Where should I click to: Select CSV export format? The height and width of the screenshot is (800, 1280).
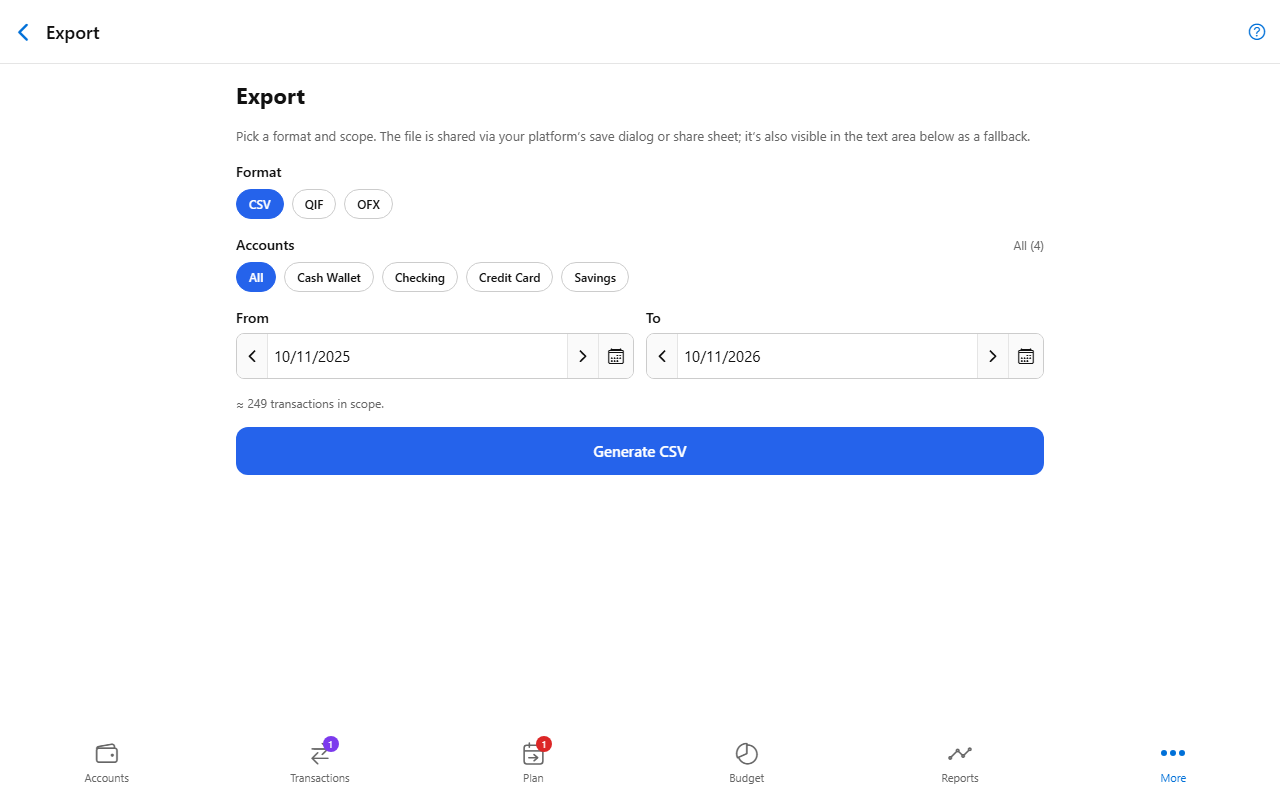click(x=260, y=204)
